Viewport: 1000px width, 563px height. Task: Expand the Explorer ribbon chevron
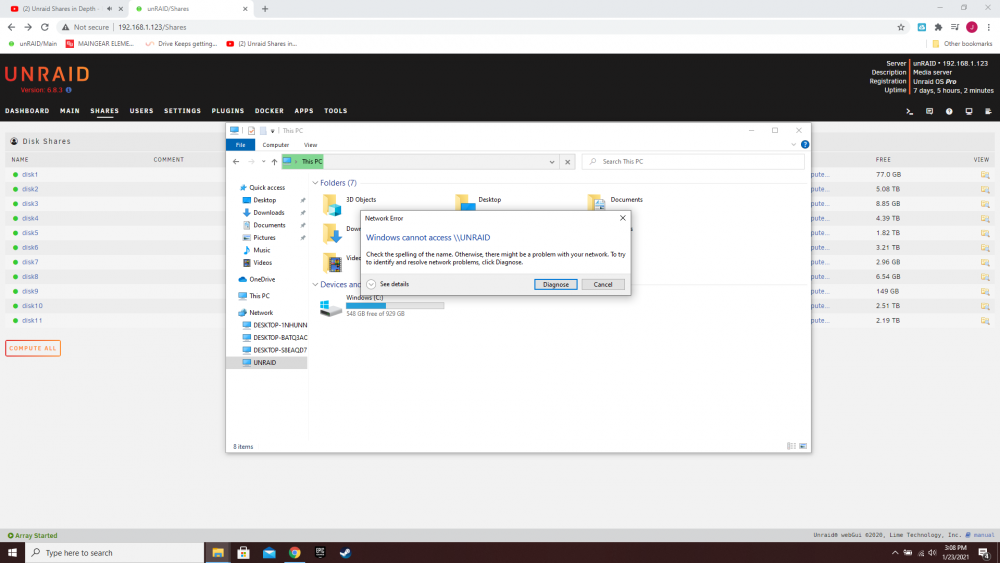click(793, 145)
